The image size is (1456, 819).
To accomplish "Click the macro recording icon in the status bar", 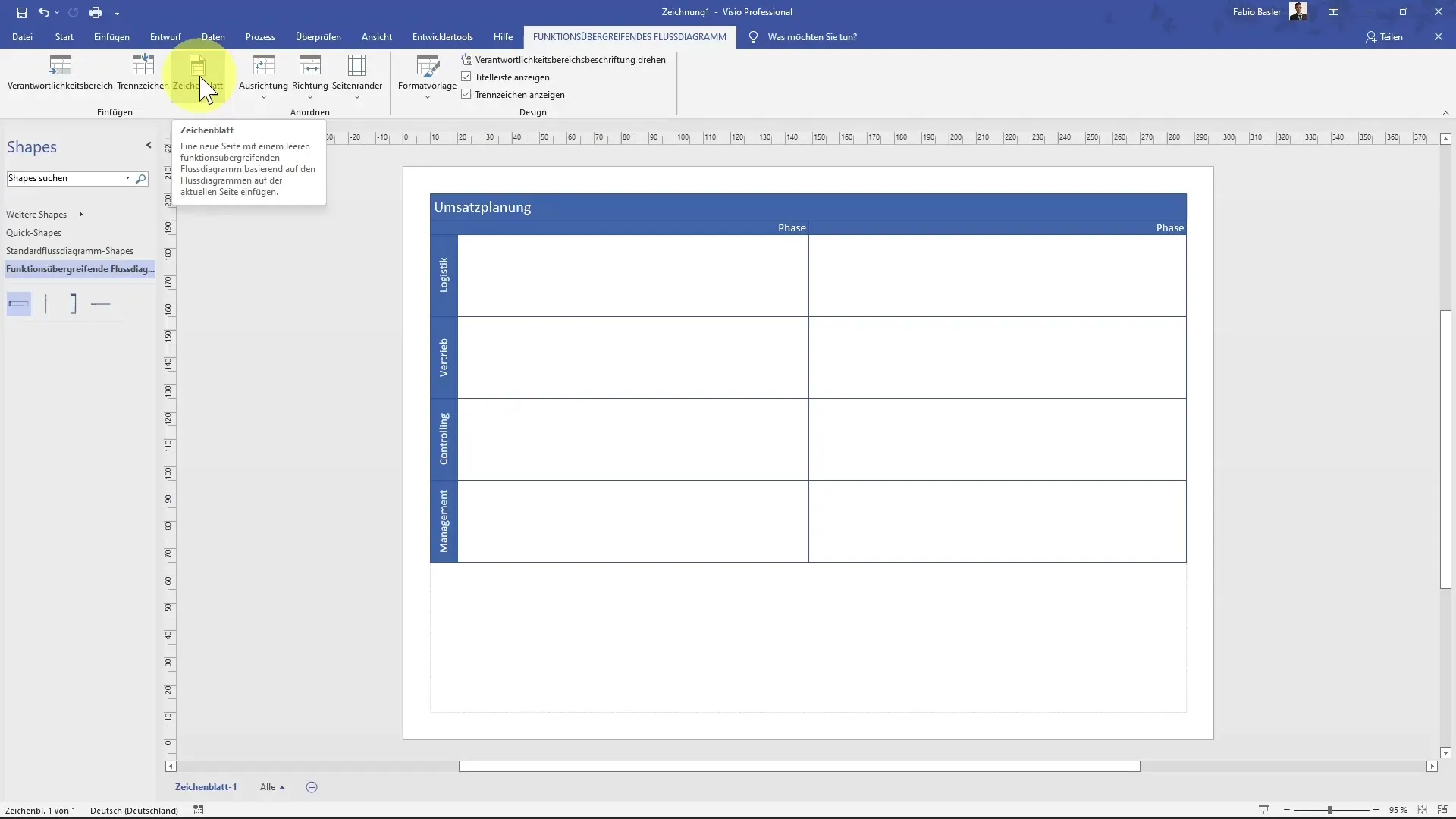I will (199, 810).
